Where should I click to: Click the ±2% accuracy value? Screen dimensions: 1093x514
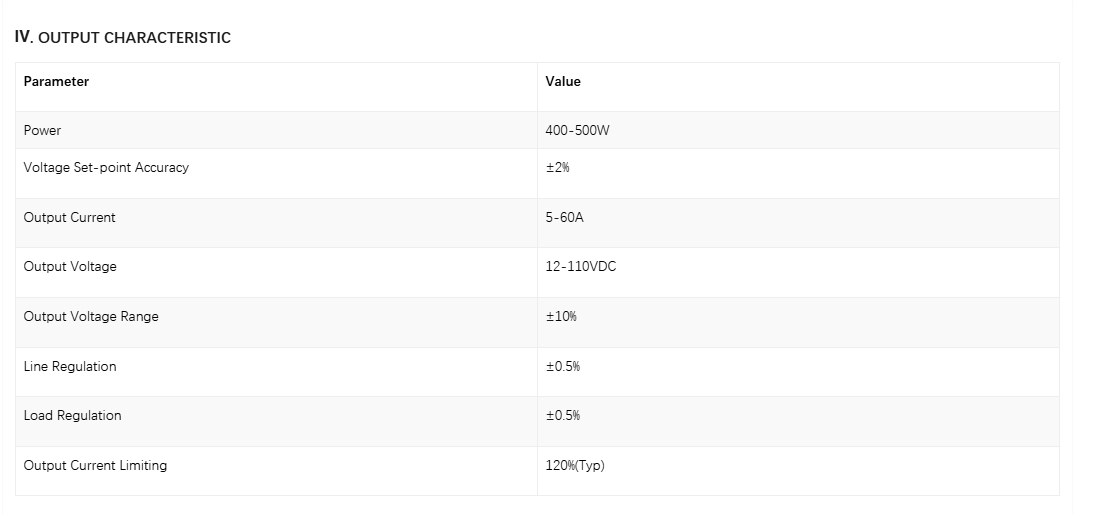click(x=558, y=167)
